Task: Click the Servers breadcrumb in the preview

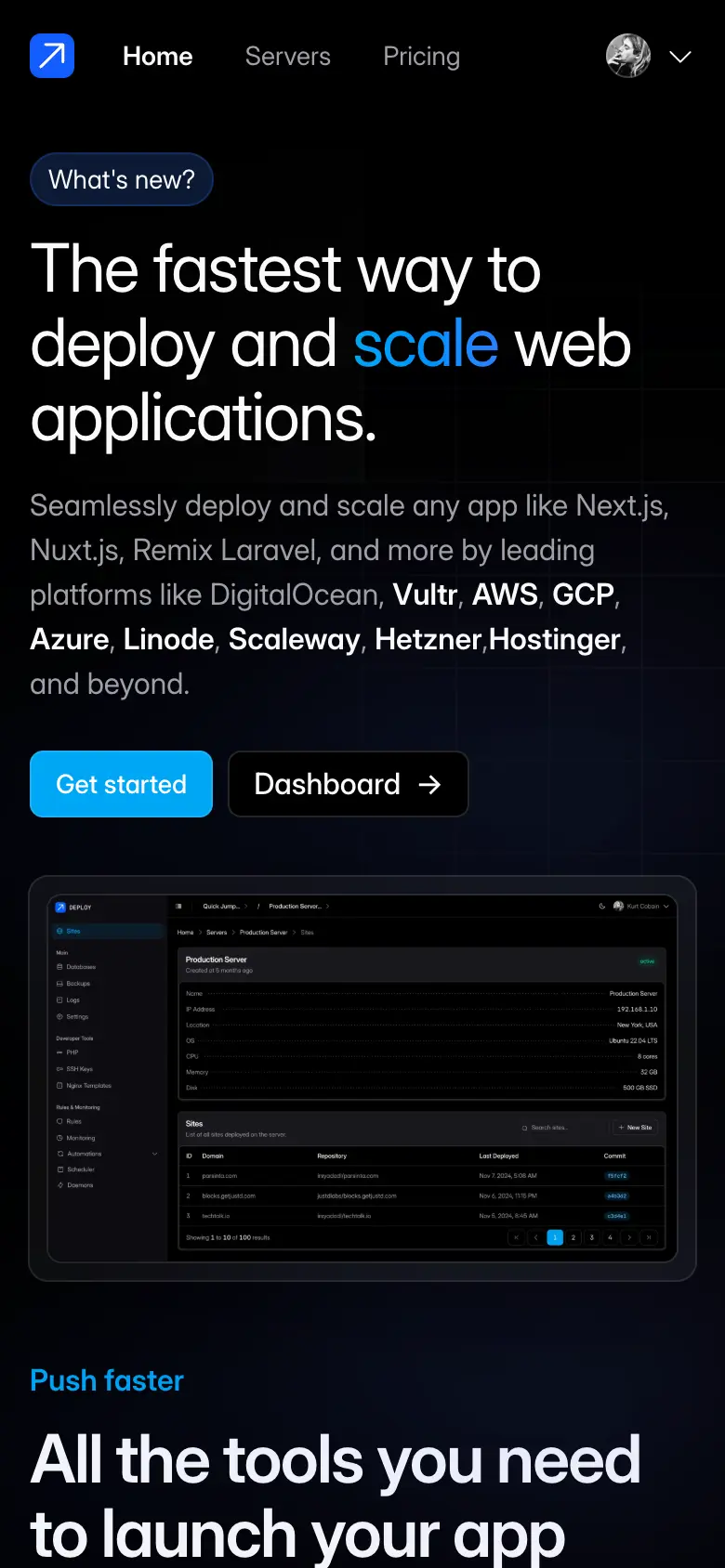Action: click(217, 933)
